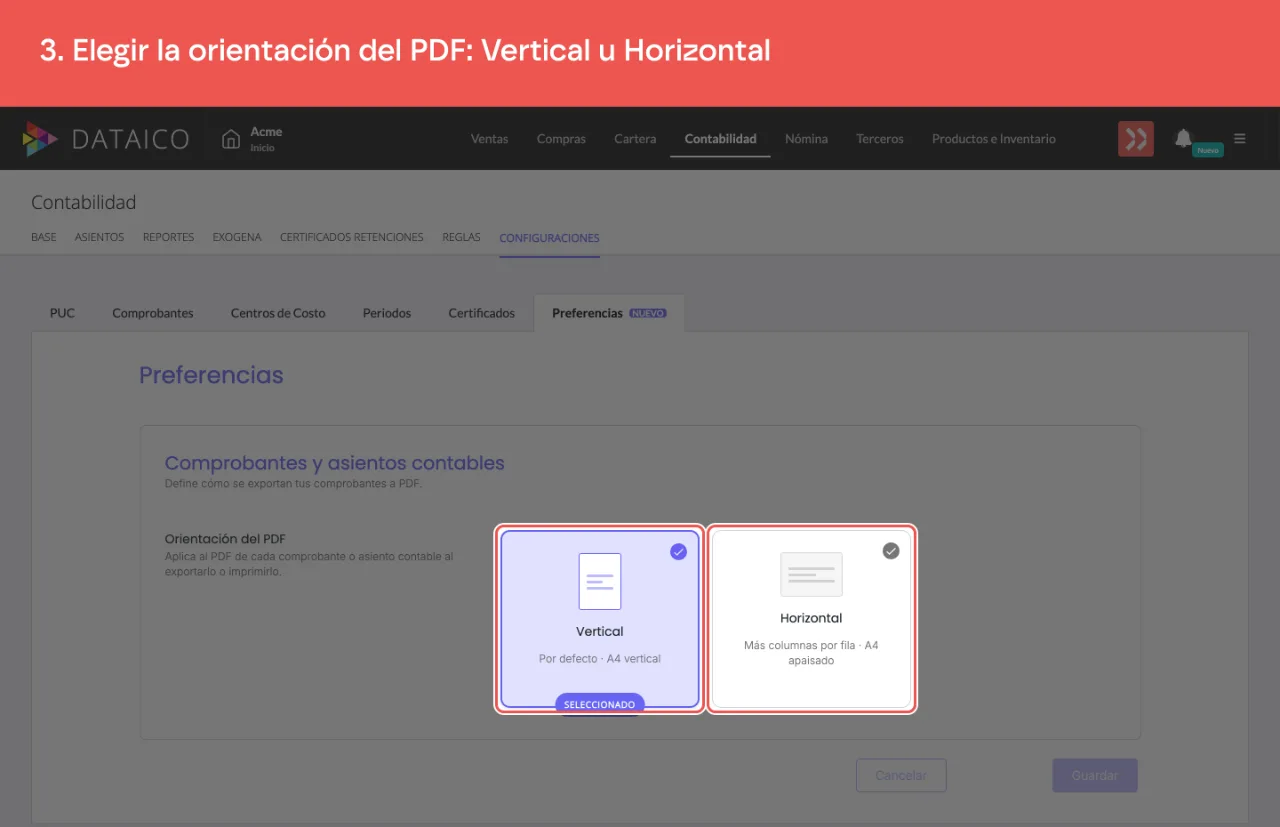The width and height of the screenshot is (1280, 827).
Task: Click 'Por defecto · A4 vertical' text
Action: tap(600, 658)
